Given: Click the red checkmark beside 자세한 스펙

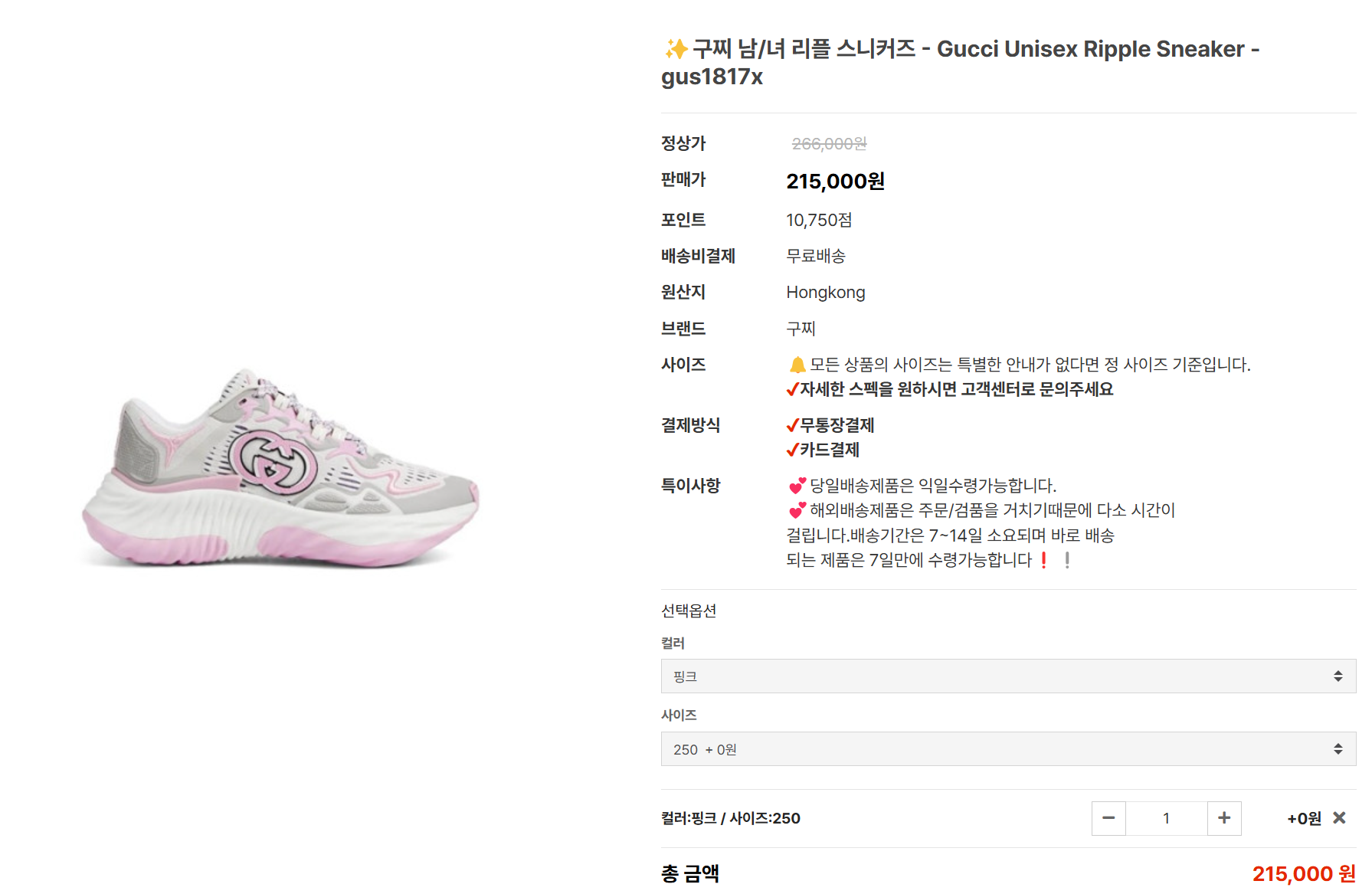Looking at the screenshot, I should tap(793, 390).
